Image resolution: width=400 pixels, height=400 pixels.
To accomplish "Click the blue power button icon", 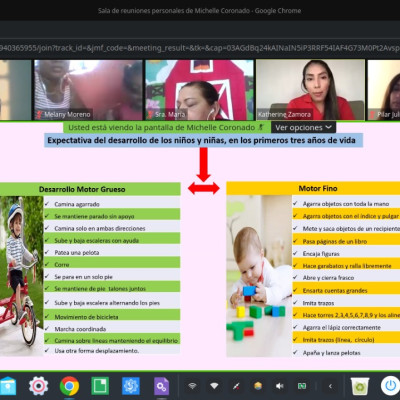I will 390,386.
